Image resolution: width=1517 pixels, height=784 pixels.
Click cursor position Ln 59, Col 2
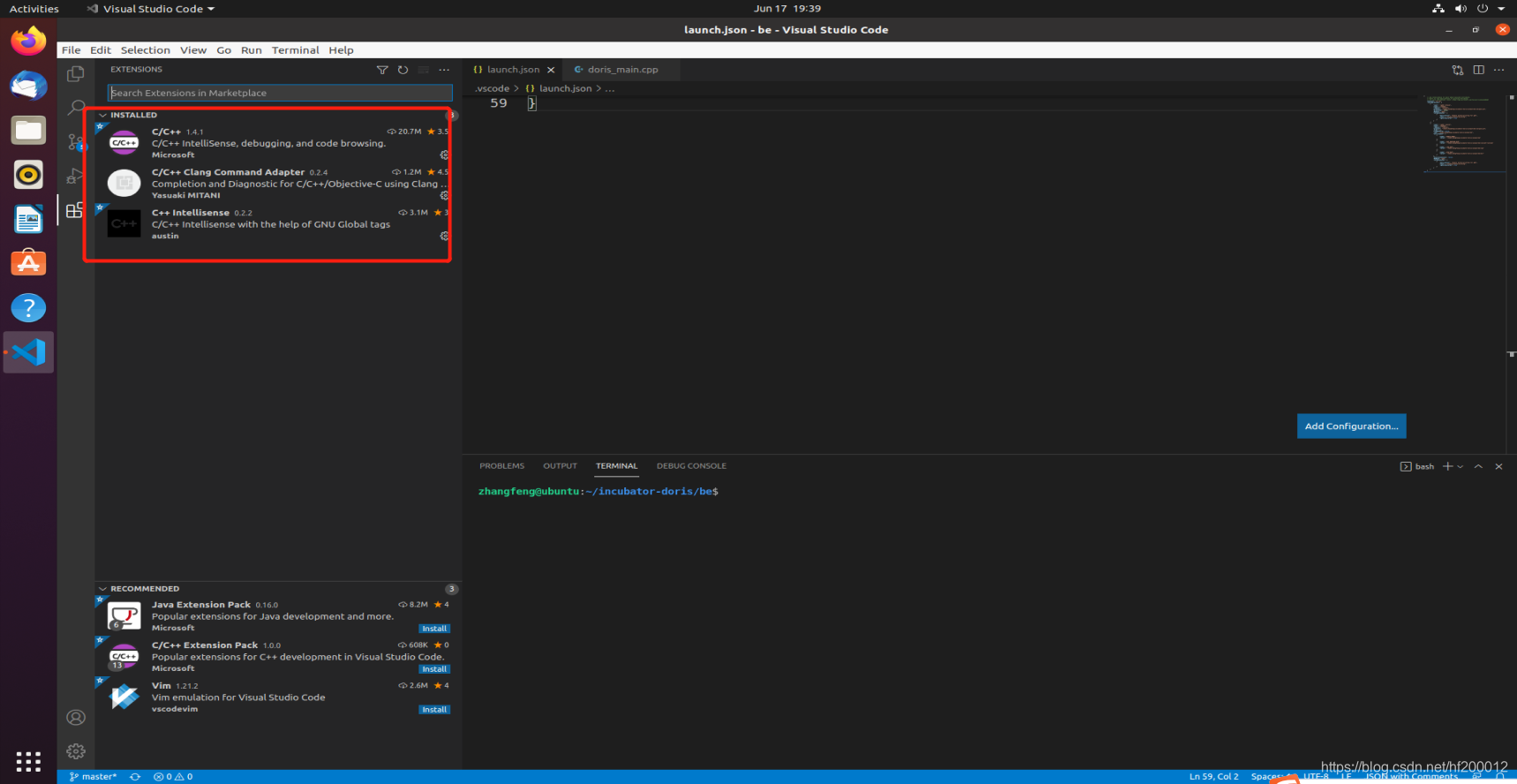point(1213,777)
